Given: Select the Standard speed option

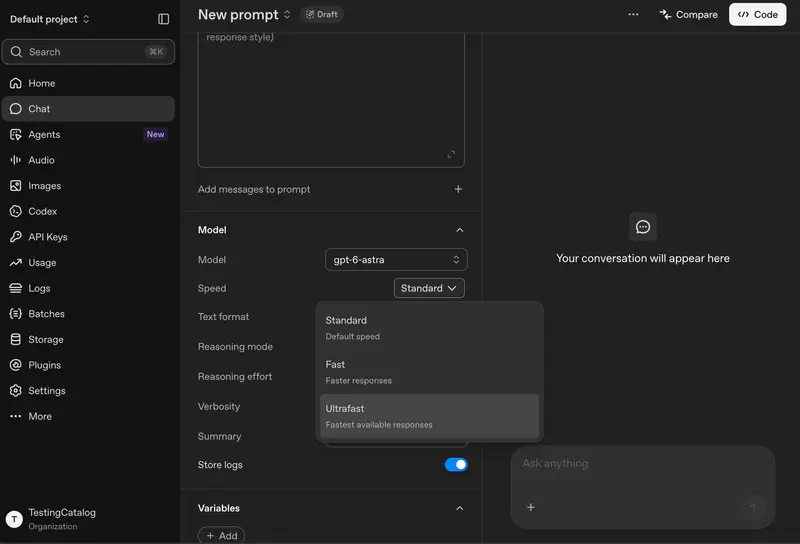Looking at the screenshot, I should pyautogui.click(x=429, y=328).
